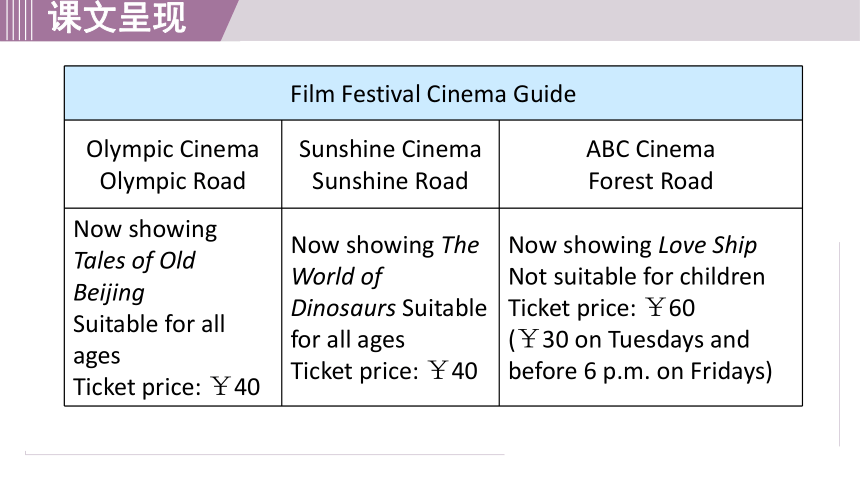Click the Now showing text in Olympic column

(145, 229)
